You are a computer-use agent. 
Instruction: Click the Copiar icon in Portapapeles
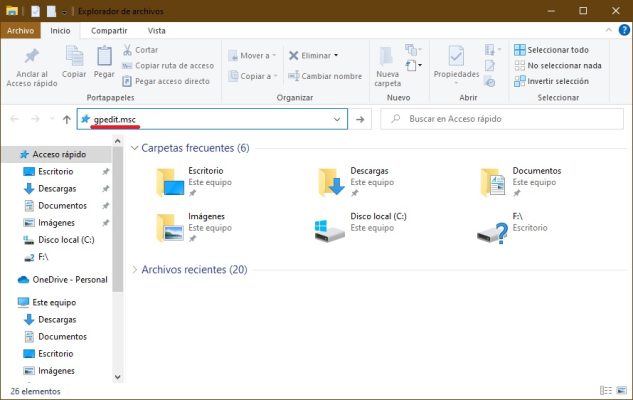point(74,55)
